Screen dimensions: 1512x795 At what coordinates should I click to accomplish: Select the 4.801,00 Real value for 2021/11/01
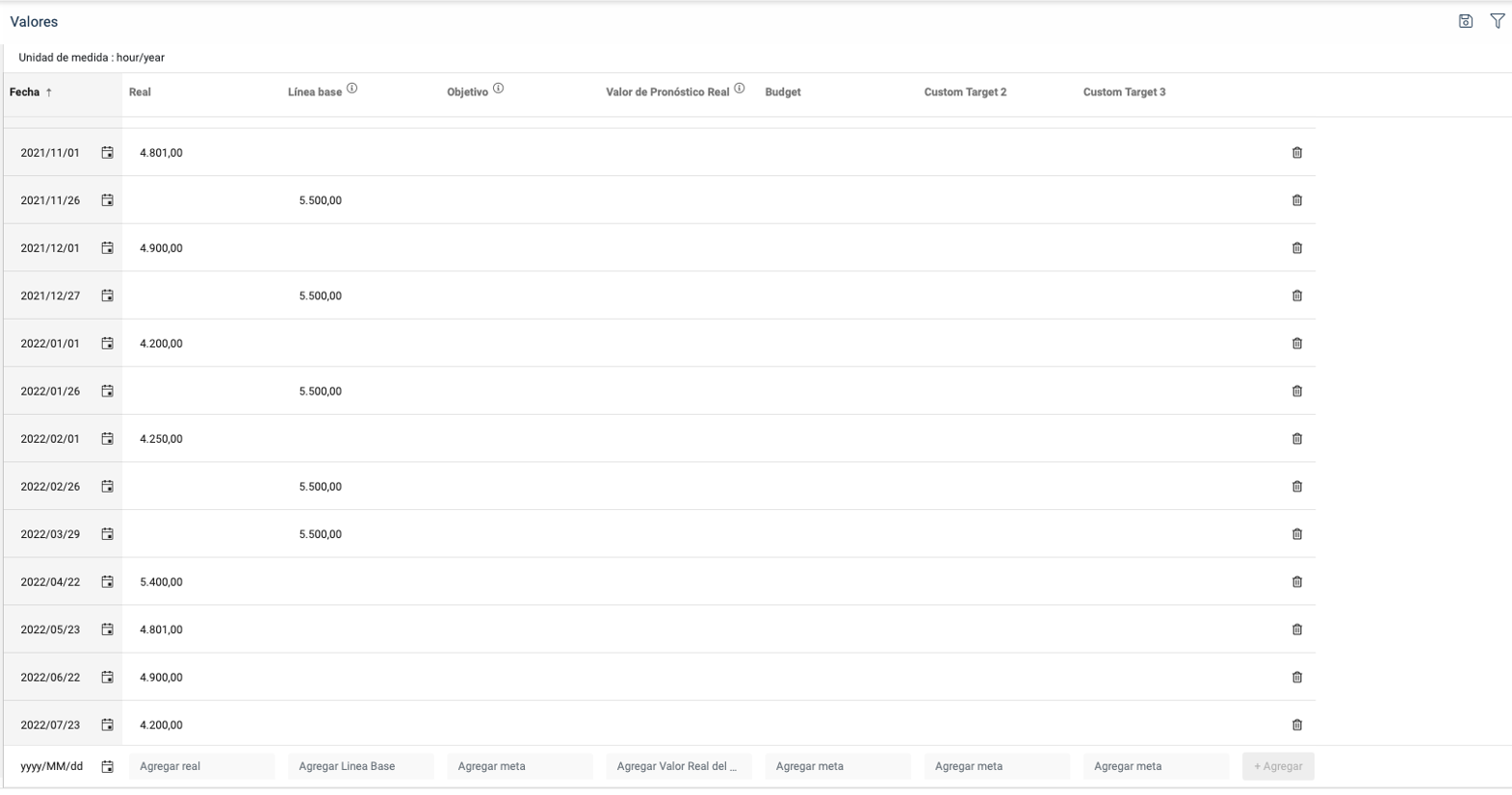[x=161, y=153]
